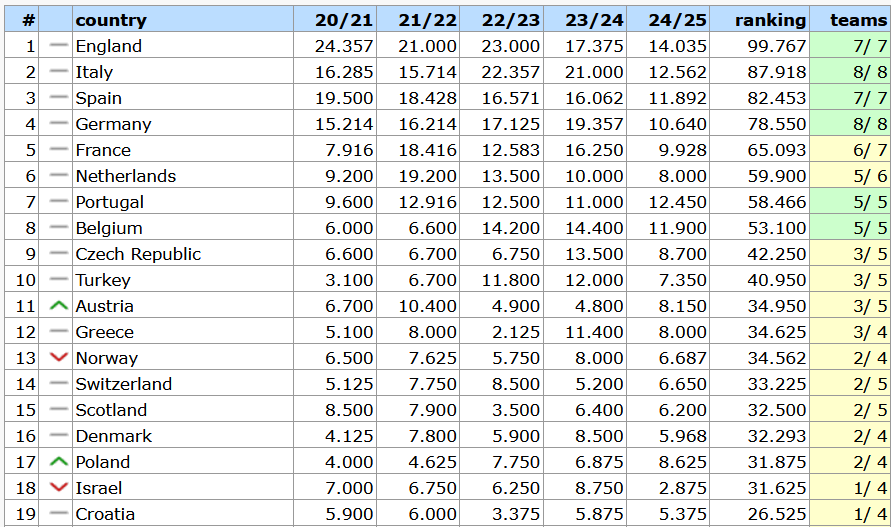The image size is (891, 529).
Task: Click the grey dash icon beside Croatia
Action: pos(59,513)
